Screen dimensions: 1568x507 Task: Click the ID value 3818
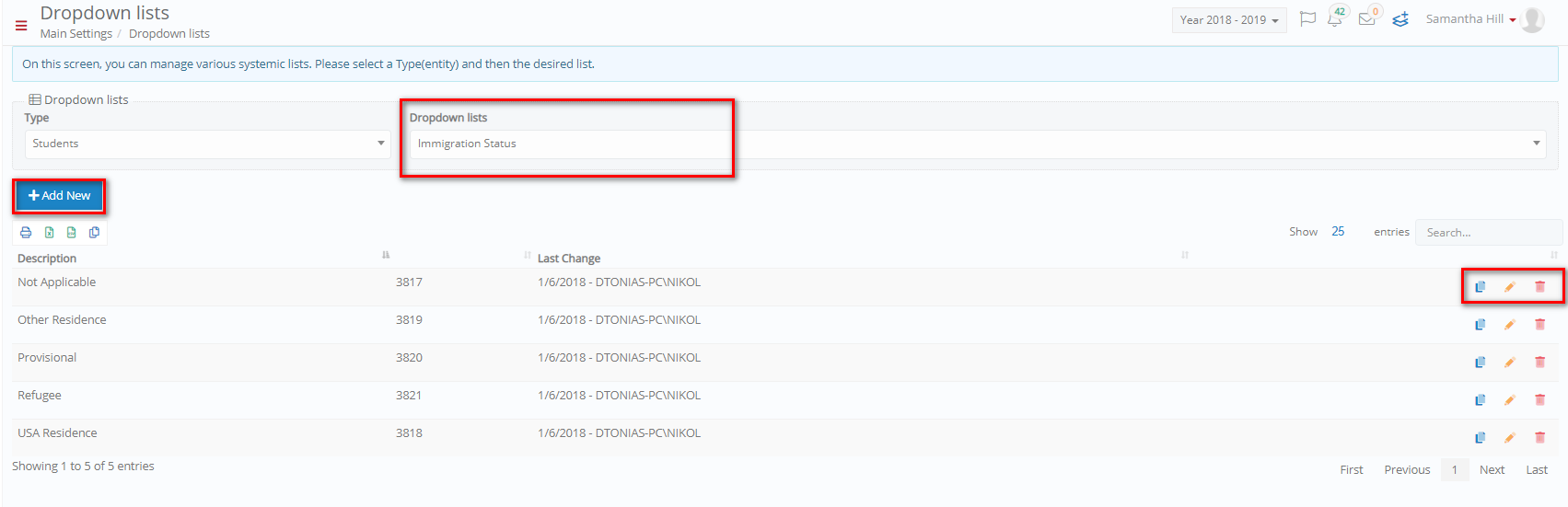coord(409,433)
